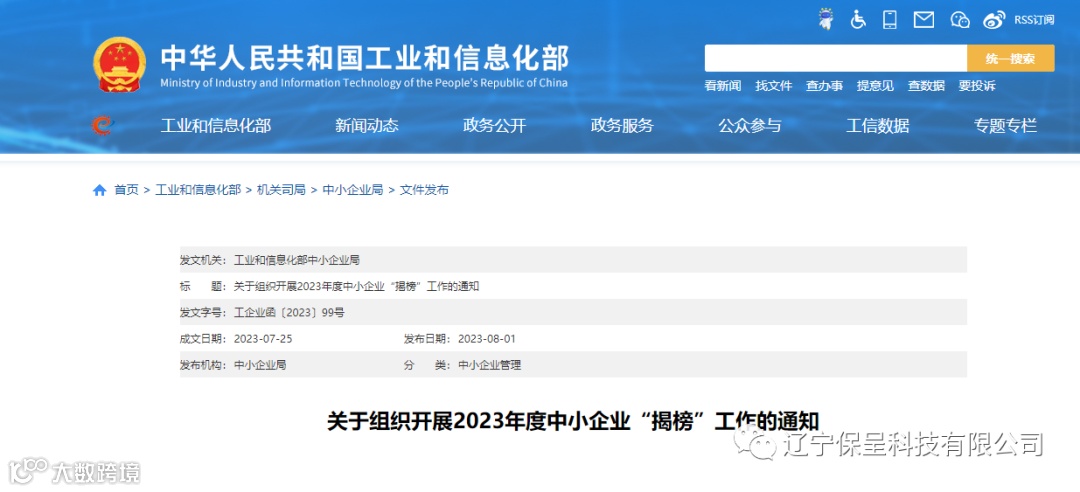Select the 发布日期 value 2023-08-01
1080x492 pixels.
tap(487, 339)
